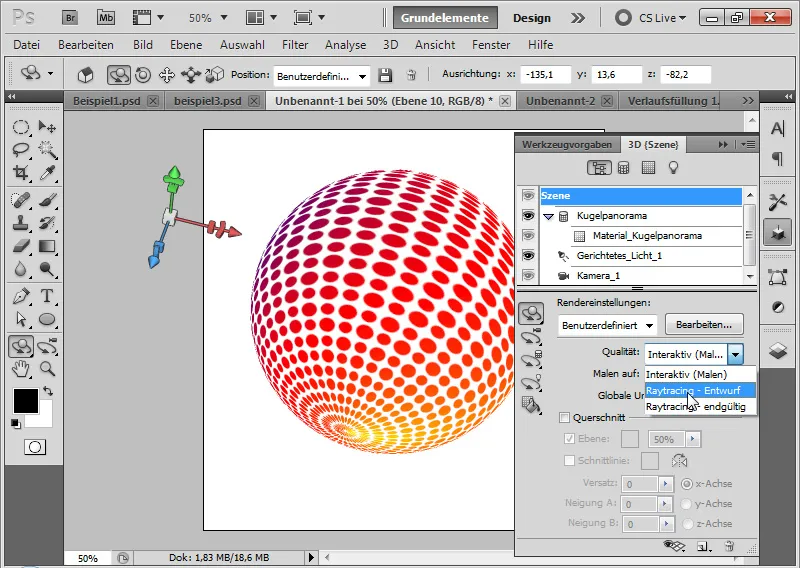Viewport: 800px width, 568px height.
Task: Select the Clone Stamp tool
Action: pos(20,223)
